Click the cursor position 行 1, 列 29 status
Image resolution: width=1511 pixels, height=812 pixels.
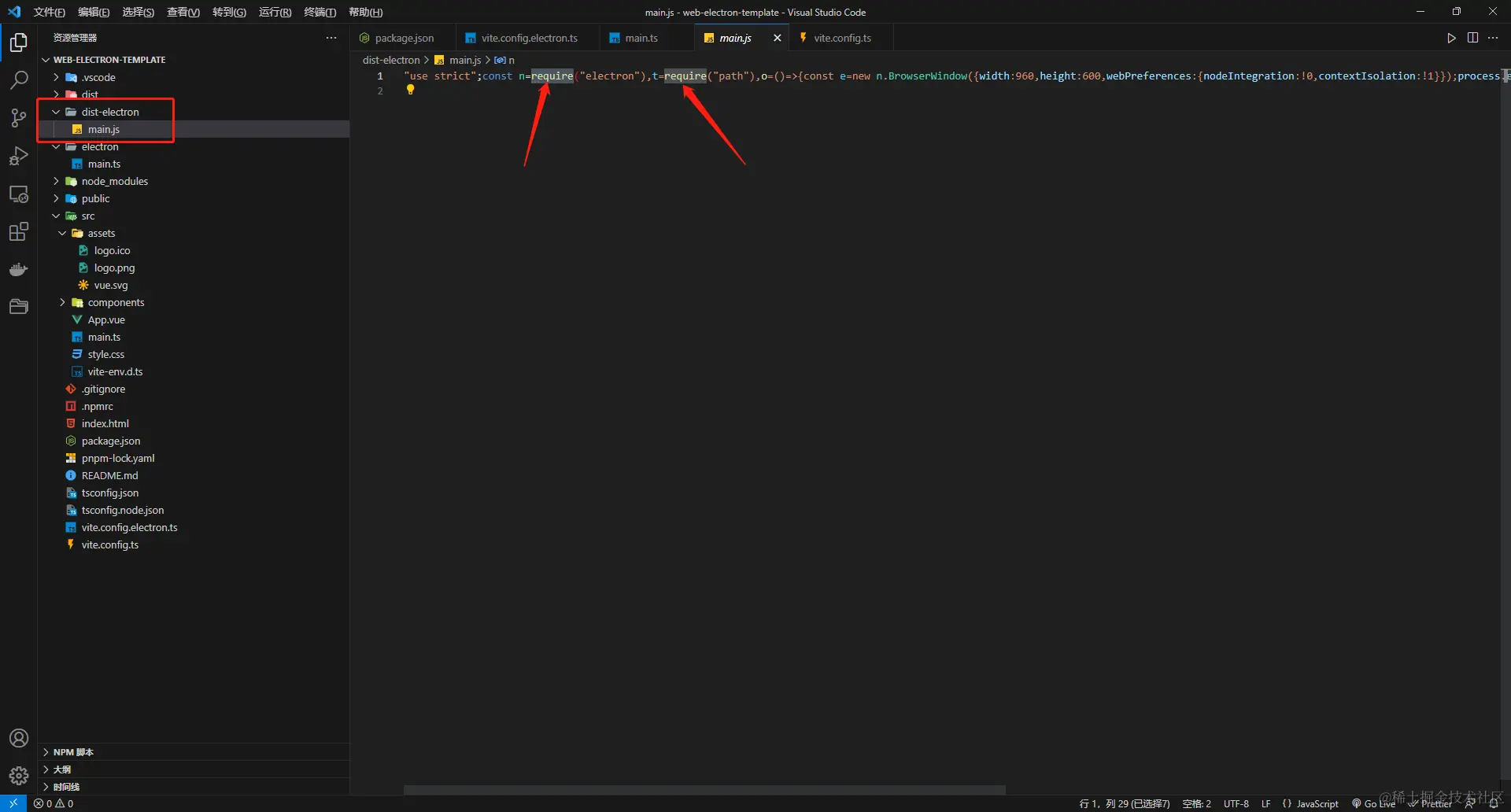[x=1125, y=803]
